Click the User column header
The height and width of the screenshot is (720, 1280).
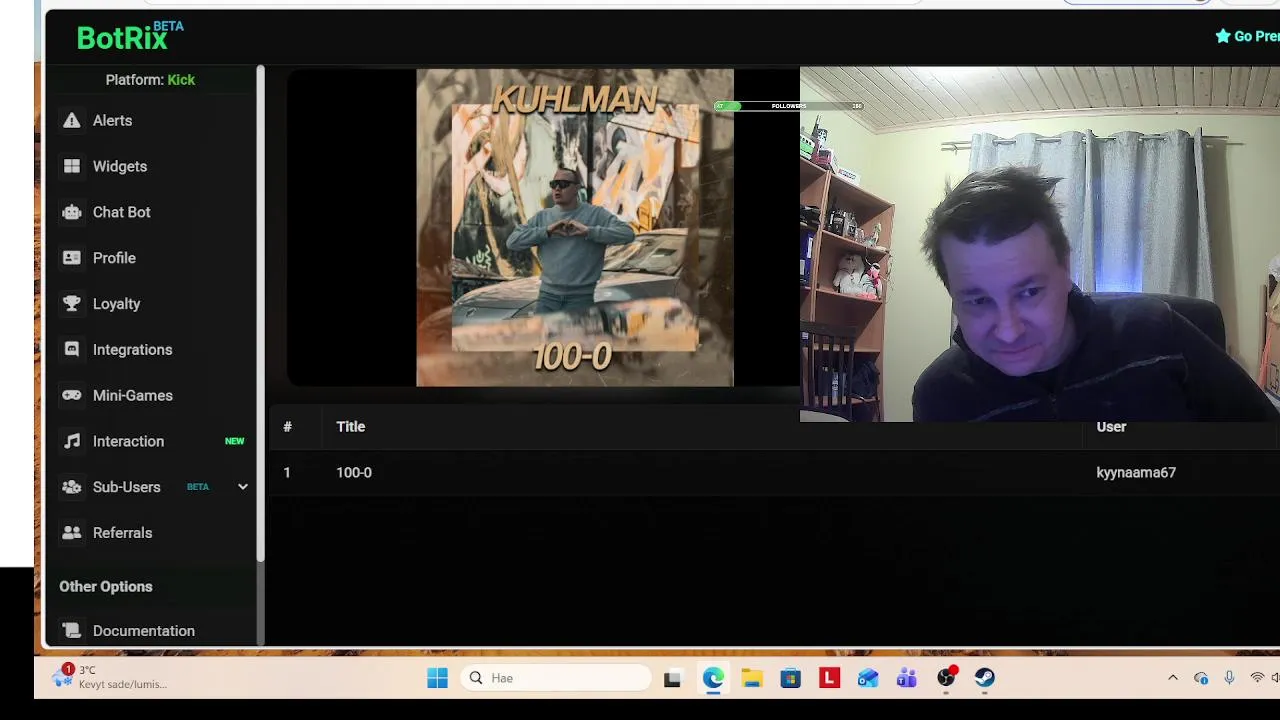coord(1111,427)
